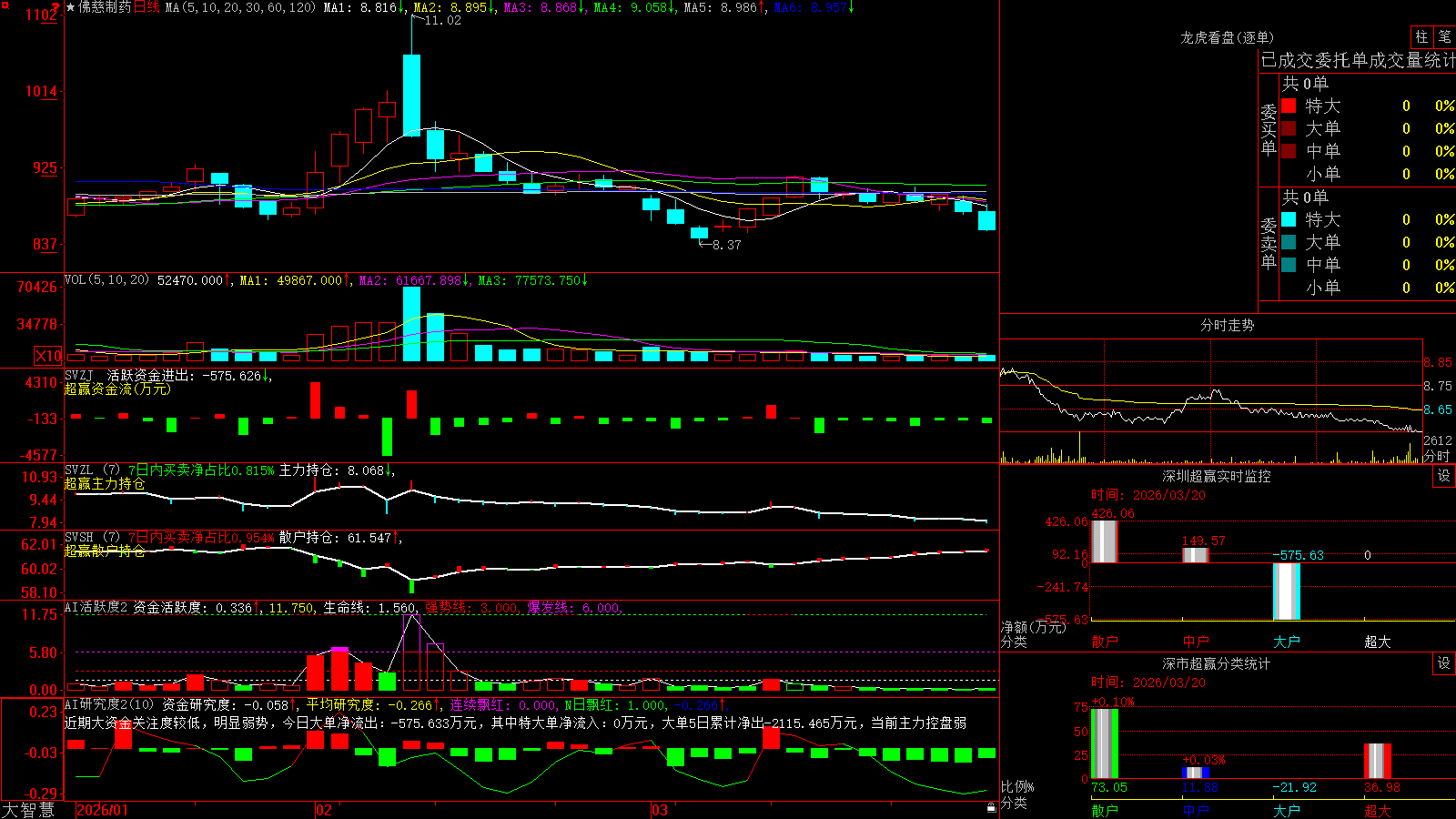Open 设 settings for 深圳超赢实时监控
1456x819 pixels.
(1444, 476)
